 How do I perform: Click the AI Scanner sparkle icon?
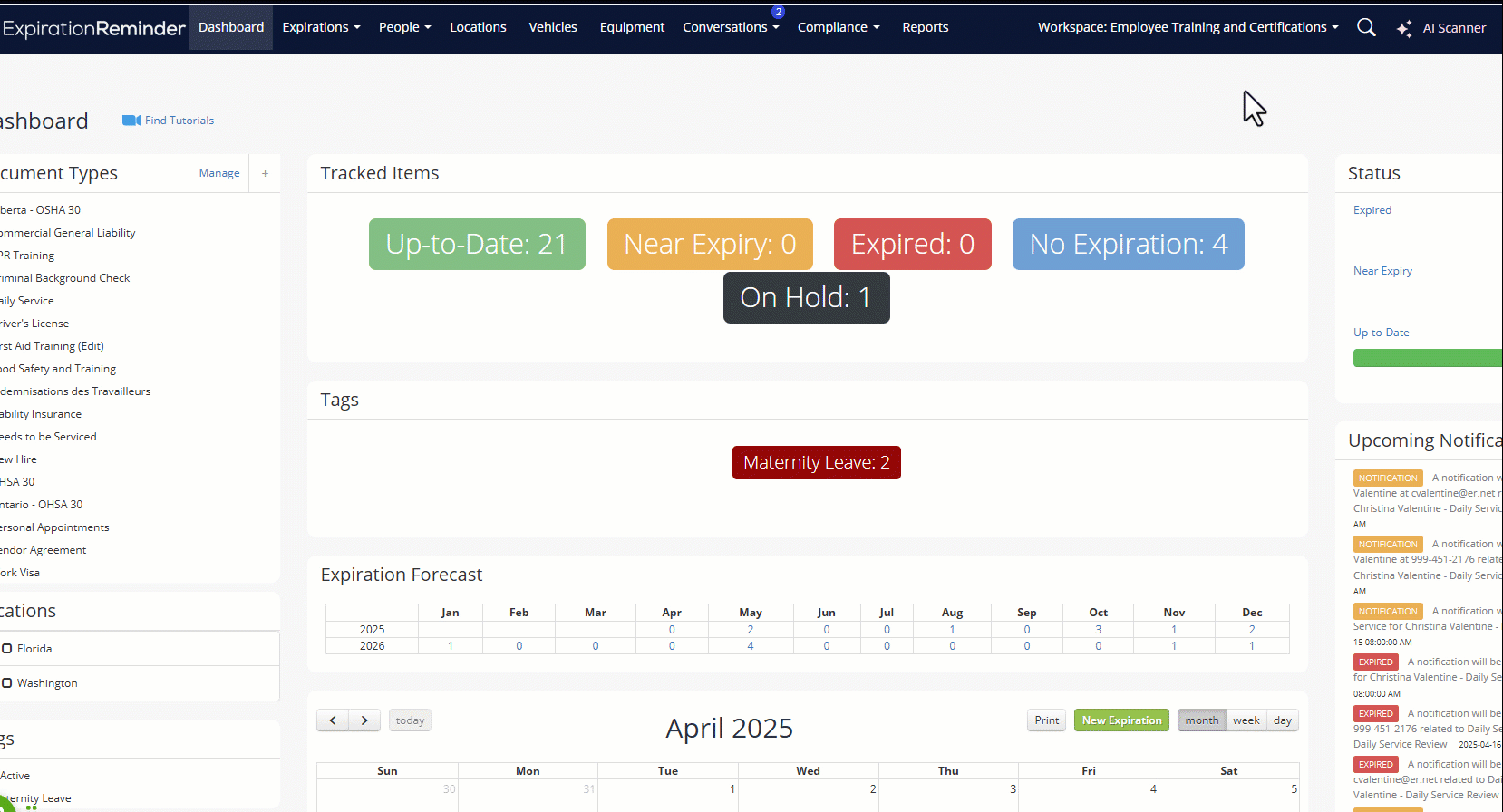pos(1404,29)
